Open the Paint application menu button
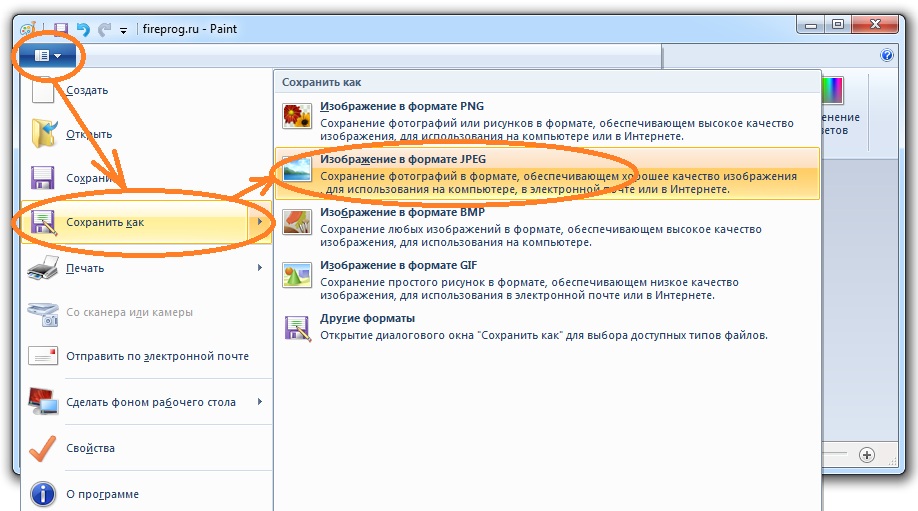The height and width of the screenshot is (511, 918). point(47,56)
